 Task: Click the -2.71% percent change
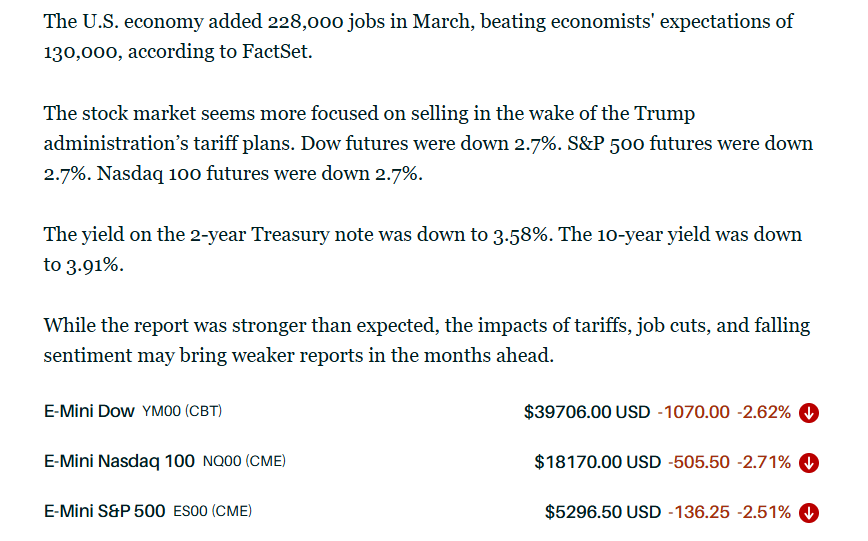764,462
